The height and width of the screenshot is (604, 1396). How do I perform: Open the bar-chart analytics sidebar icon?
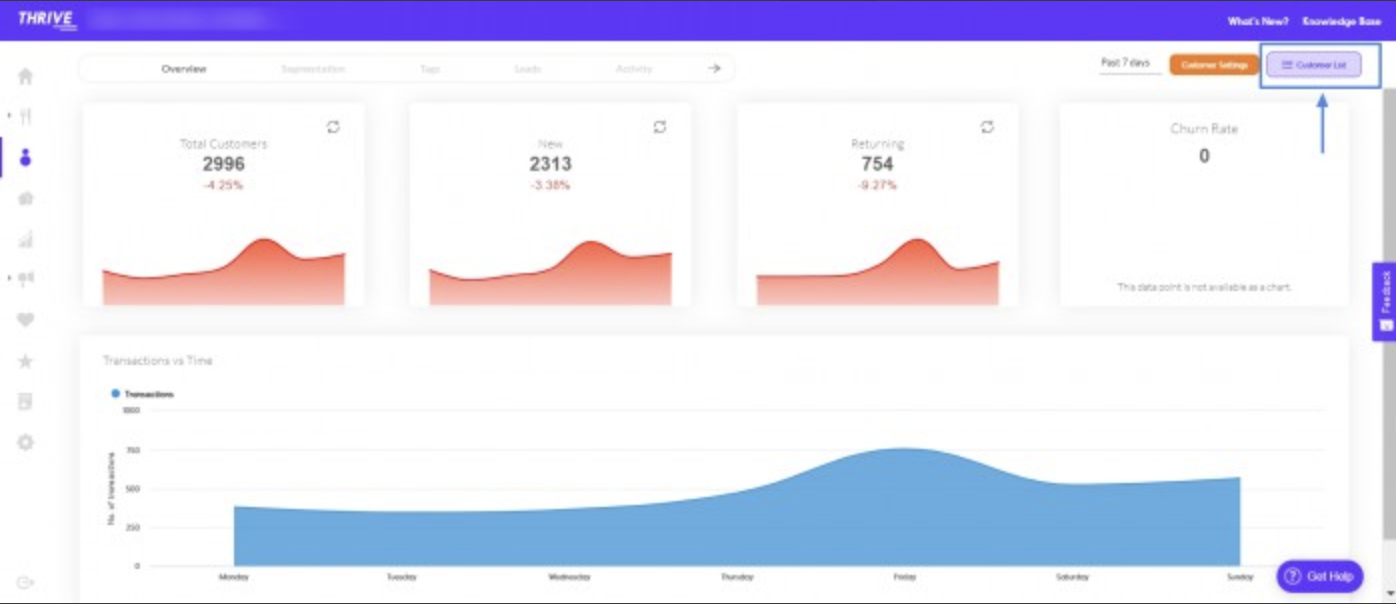pos(26,239)
